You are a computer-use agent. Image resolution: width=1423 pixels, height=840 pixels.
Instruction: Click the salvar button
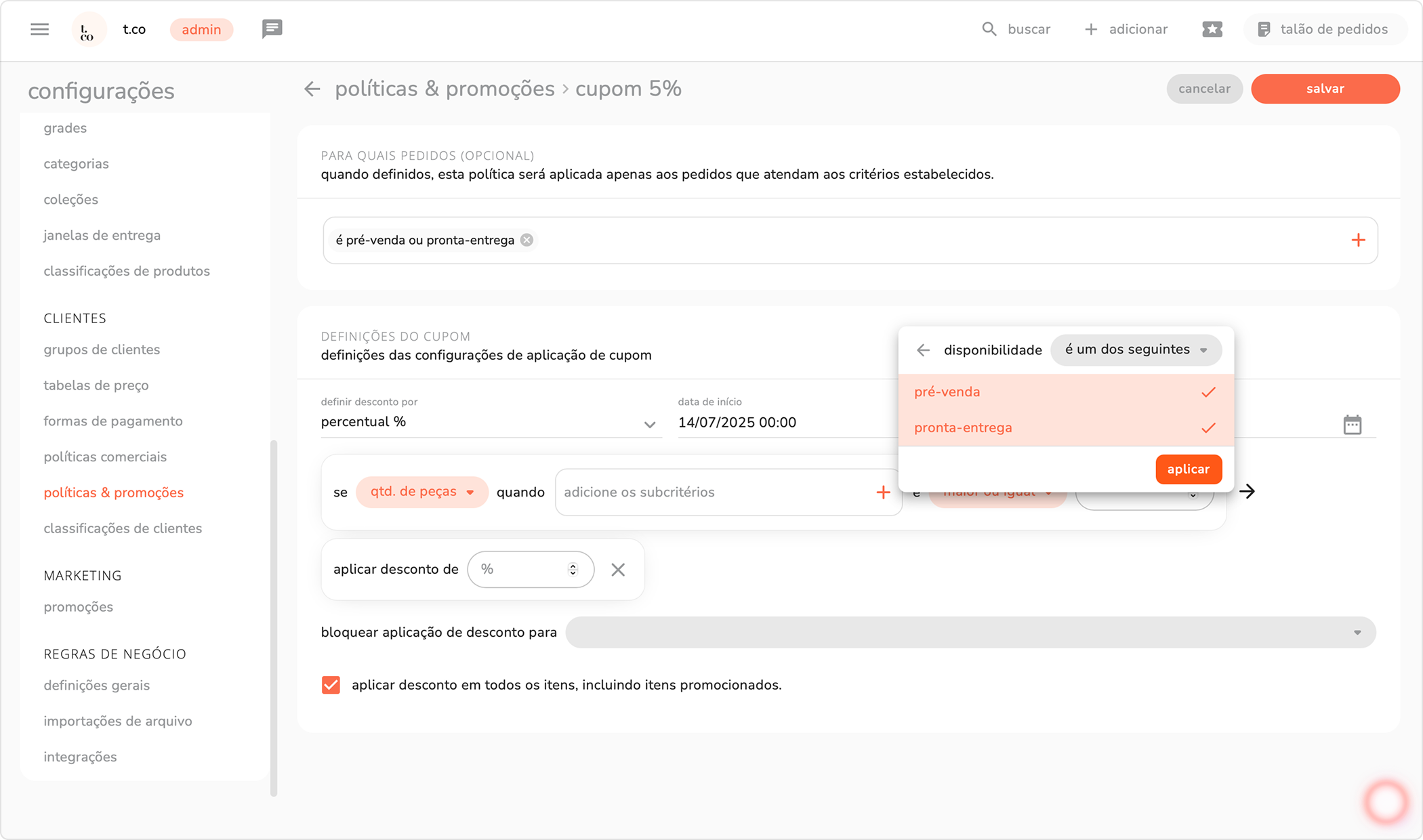point(1325,89)
